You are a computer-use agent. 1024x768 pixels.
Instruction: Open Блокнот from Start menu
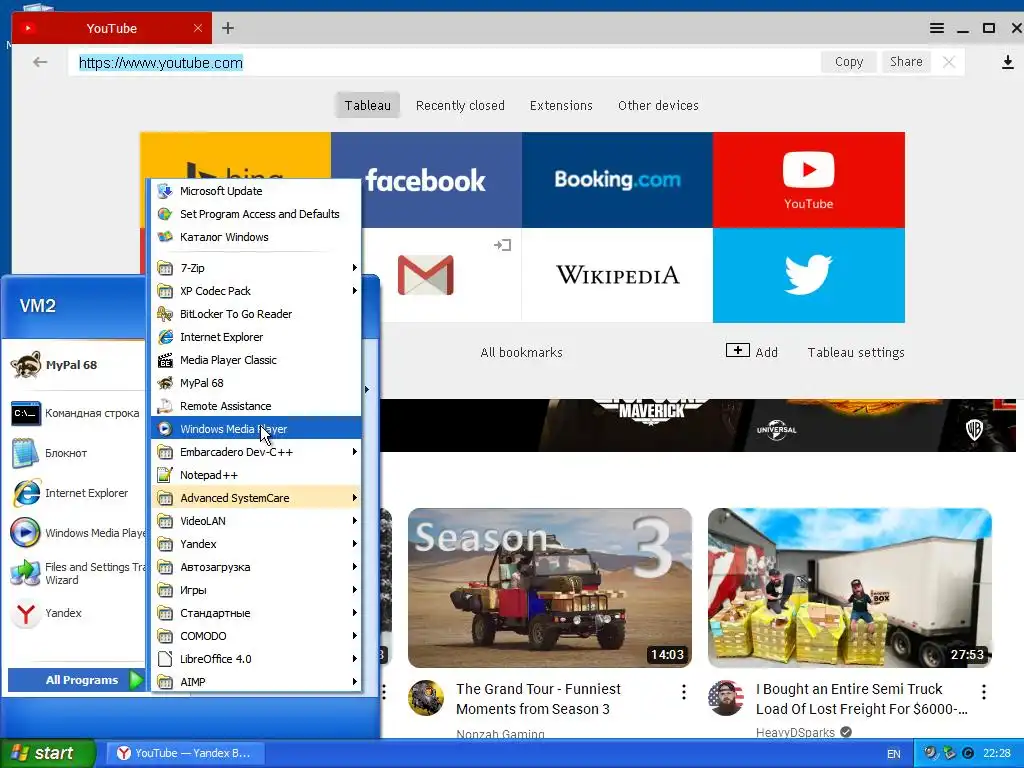(76, 453)
